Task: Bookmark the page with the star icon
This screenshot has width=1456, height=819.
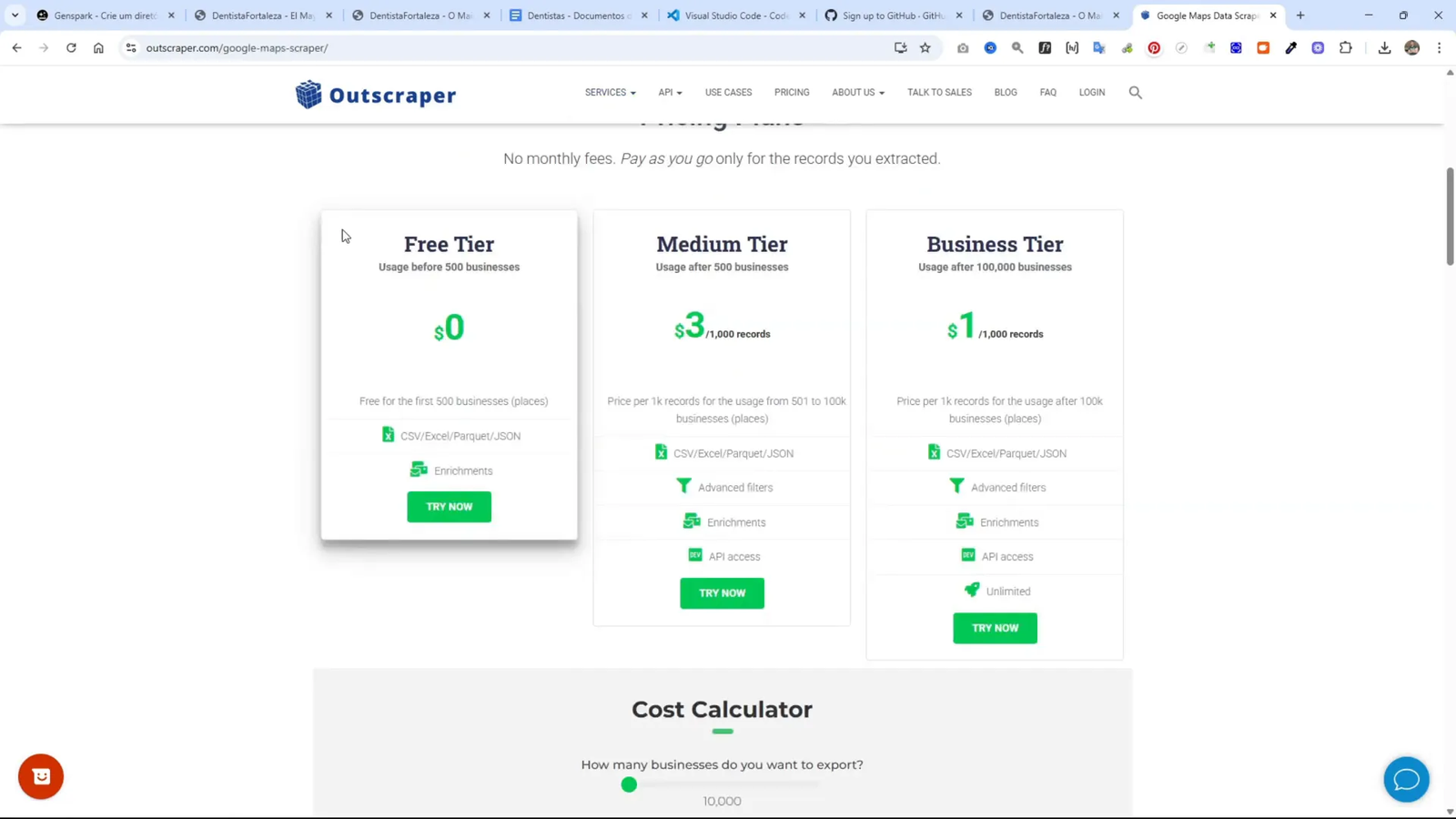Action: click(x=925, y=48)
